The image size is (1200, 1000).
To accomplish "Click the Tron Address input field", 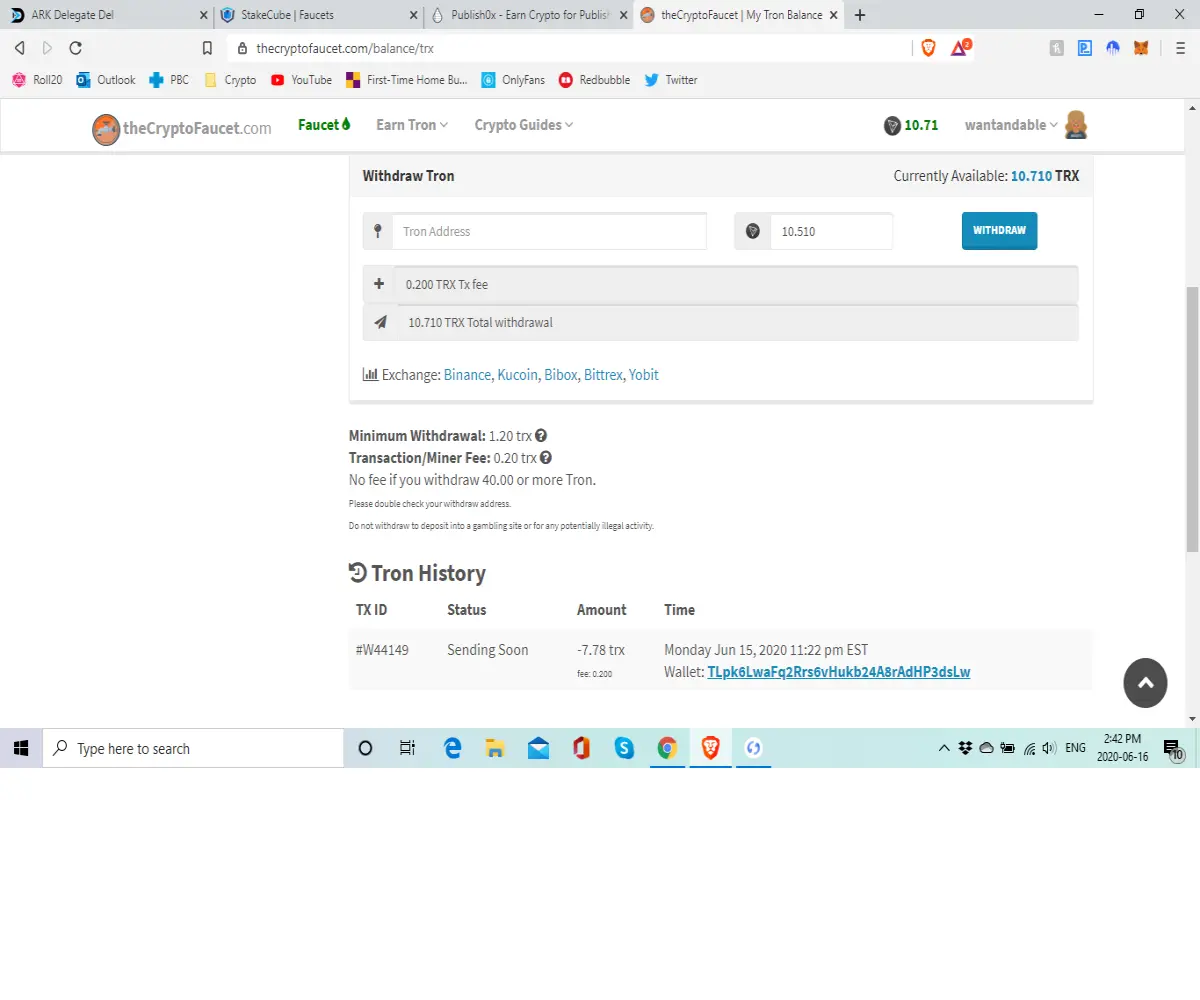I will (x=549, y=231).
